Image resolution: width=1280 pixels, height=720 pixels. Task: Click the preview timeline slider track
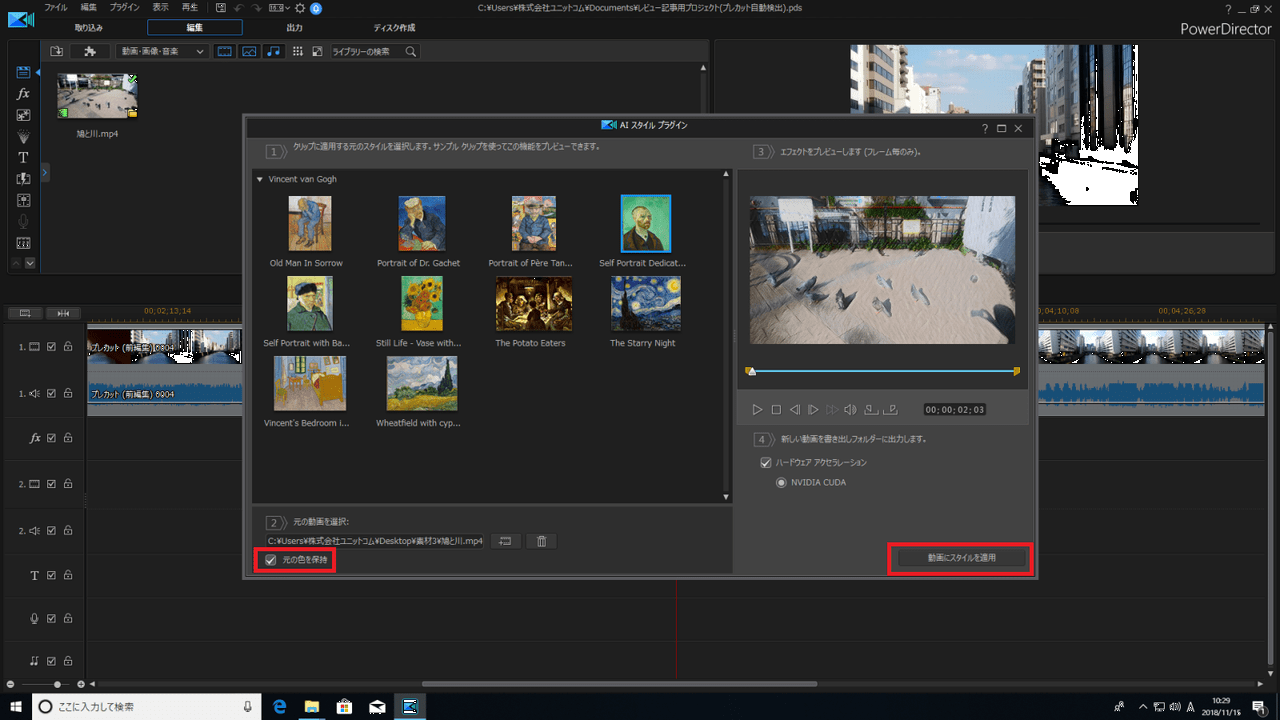(883, 371)
